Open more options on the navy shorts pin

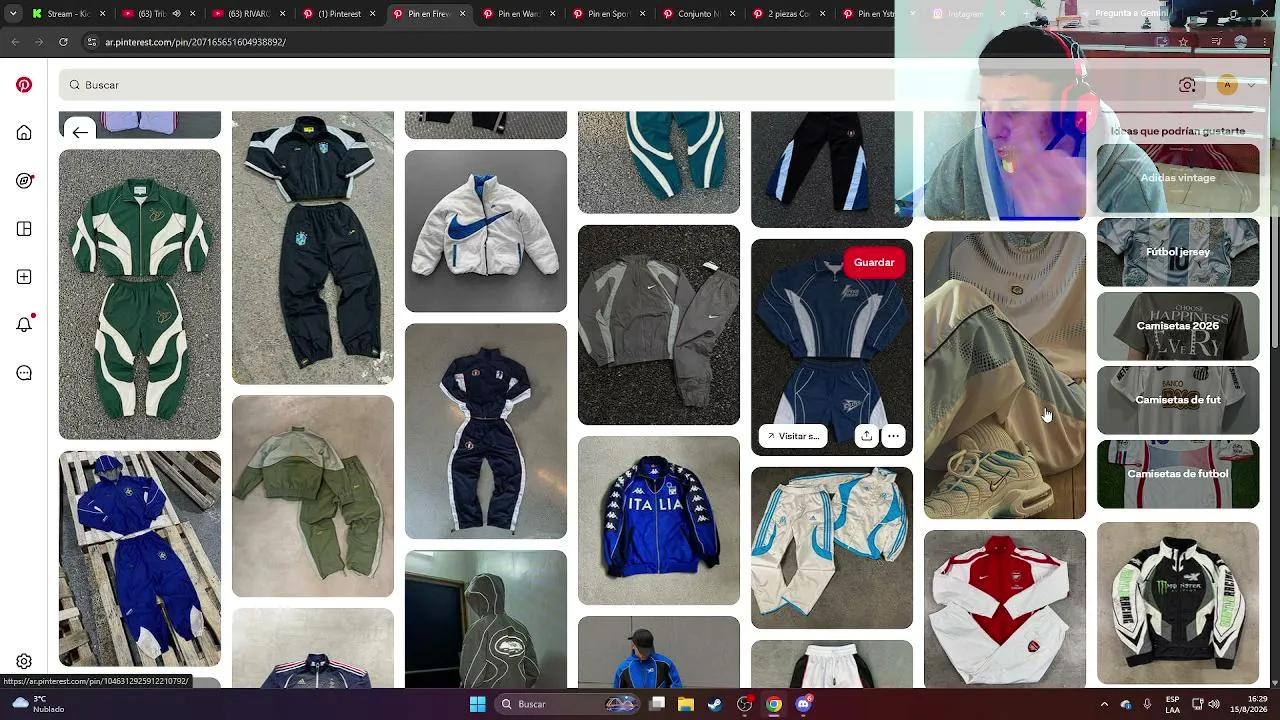pyautogui.click(x=893, y=436)
